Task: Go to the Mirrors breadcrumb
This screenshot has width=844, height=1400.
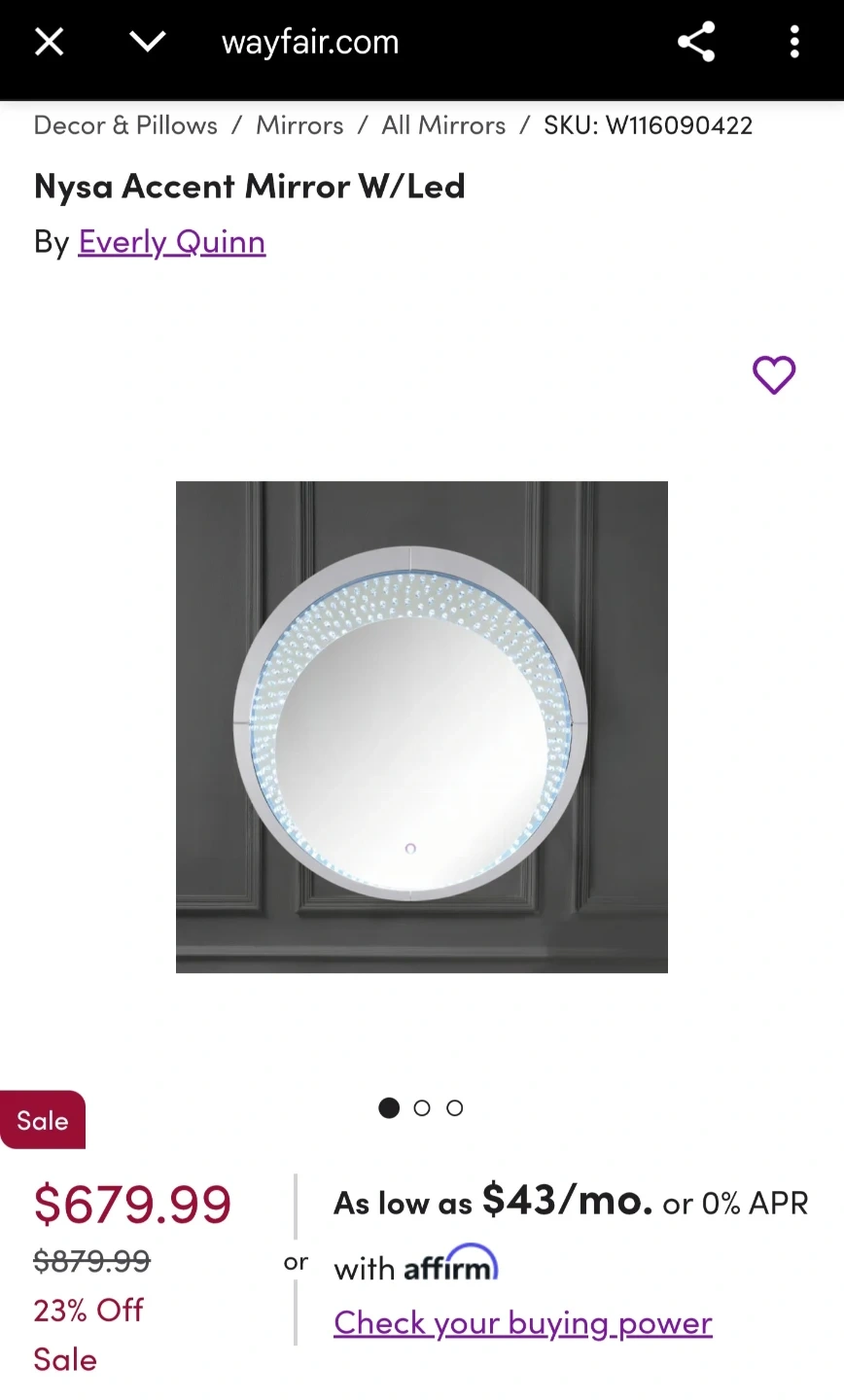Action: [299, 125]
